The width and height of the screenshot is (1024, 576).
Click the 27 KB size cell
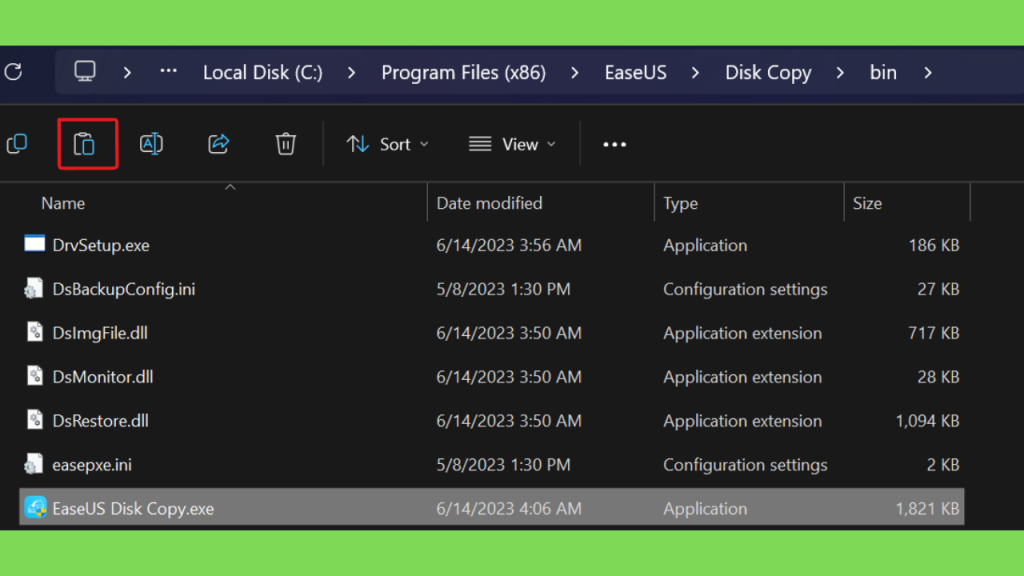938,289
